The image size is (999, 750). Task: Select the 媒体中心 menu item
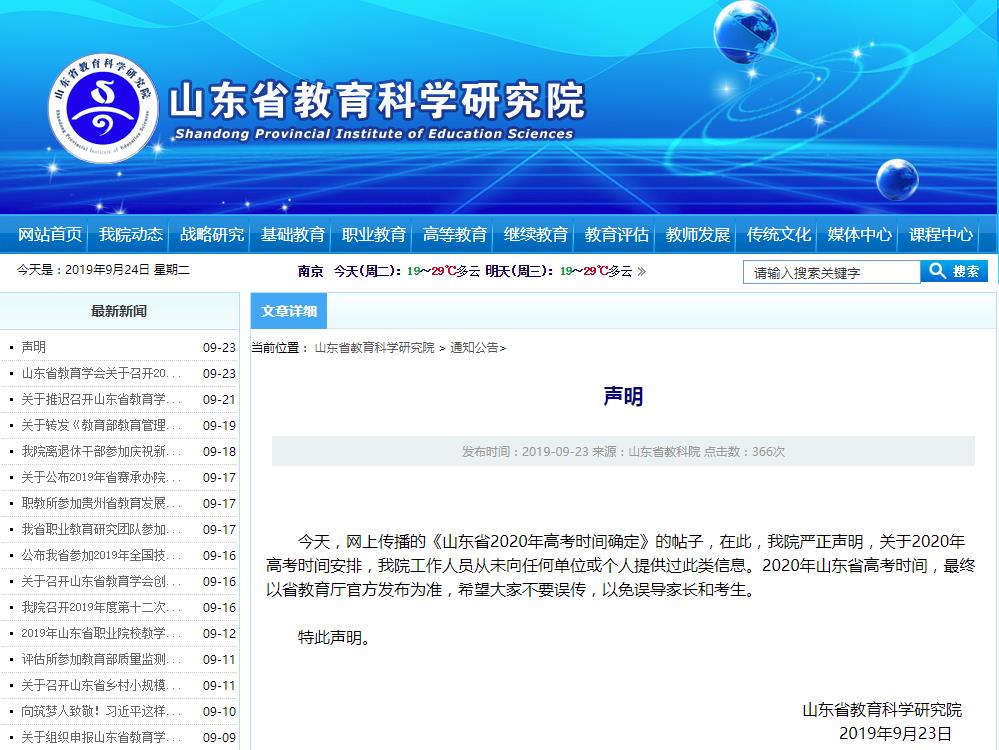(x=860, y=235)
